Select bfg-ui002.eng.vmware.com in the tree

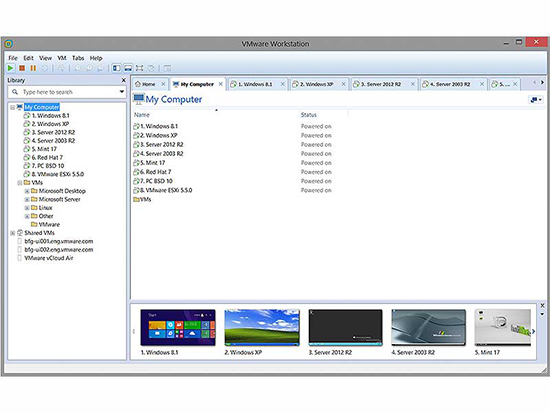[59, 249]
